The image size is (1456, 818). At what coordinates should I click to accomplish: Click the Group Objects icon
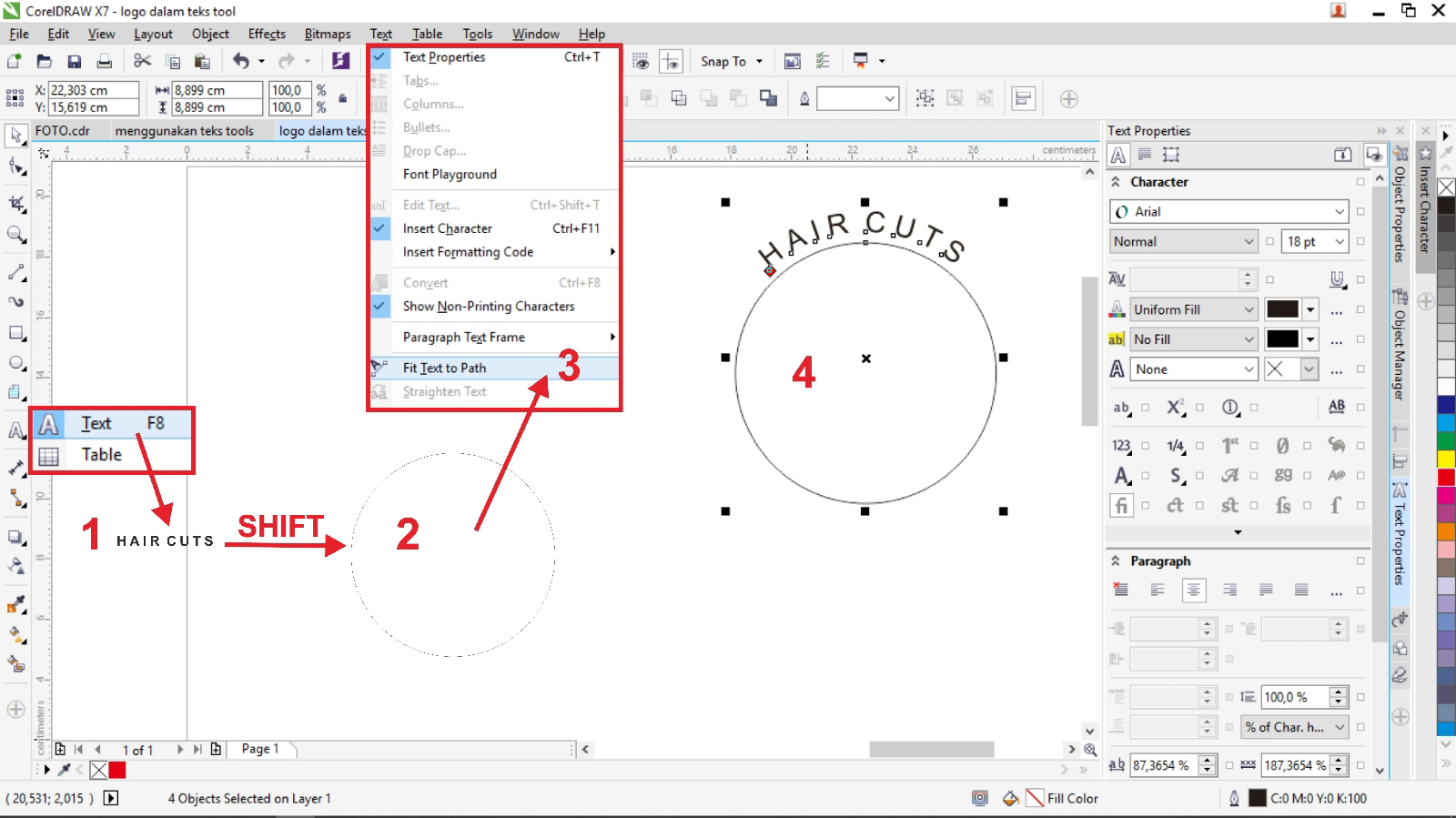[925, 98]
